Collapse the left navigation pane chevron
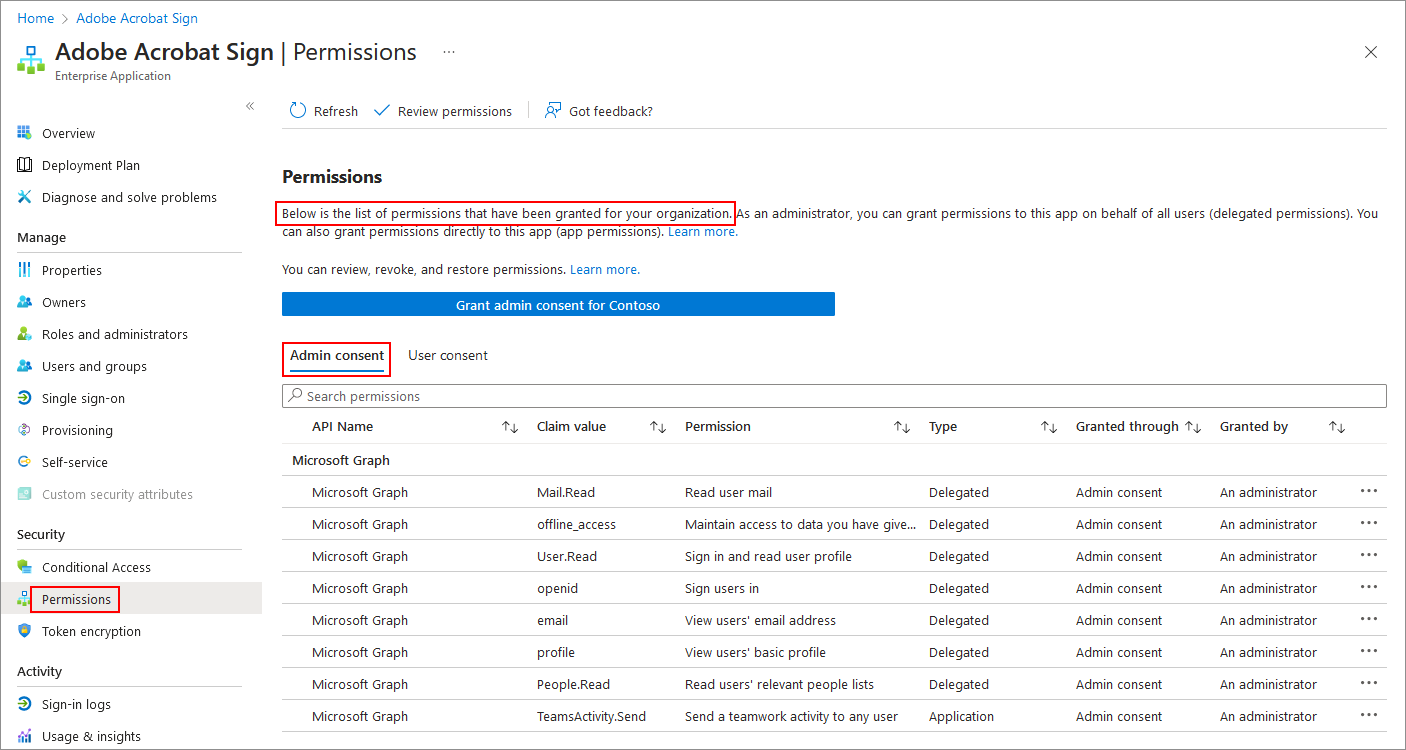 [x=250, y=106]
